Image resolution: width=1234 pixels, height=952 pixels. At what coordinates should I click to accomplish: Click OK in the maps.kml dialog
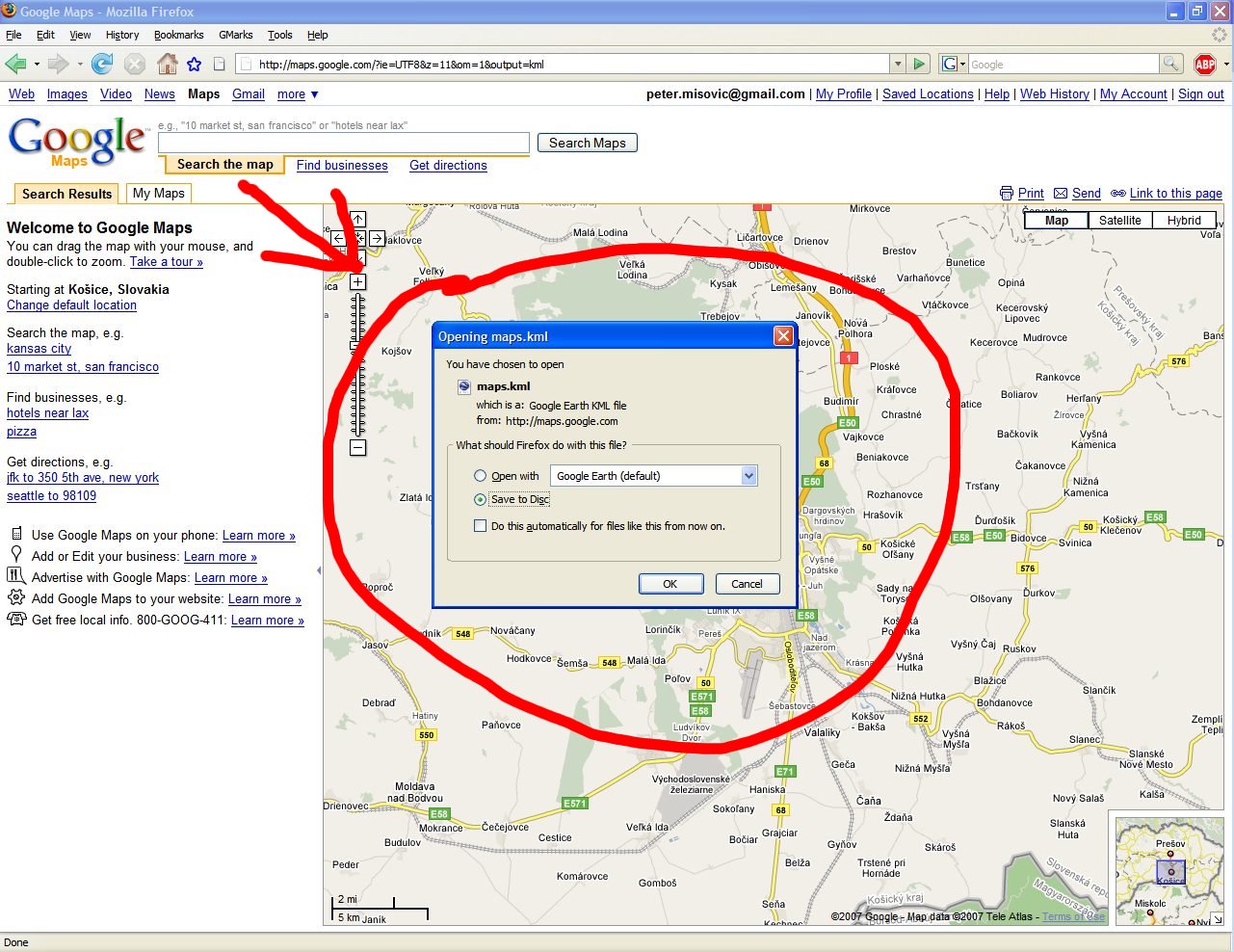(x=670, y=584)
